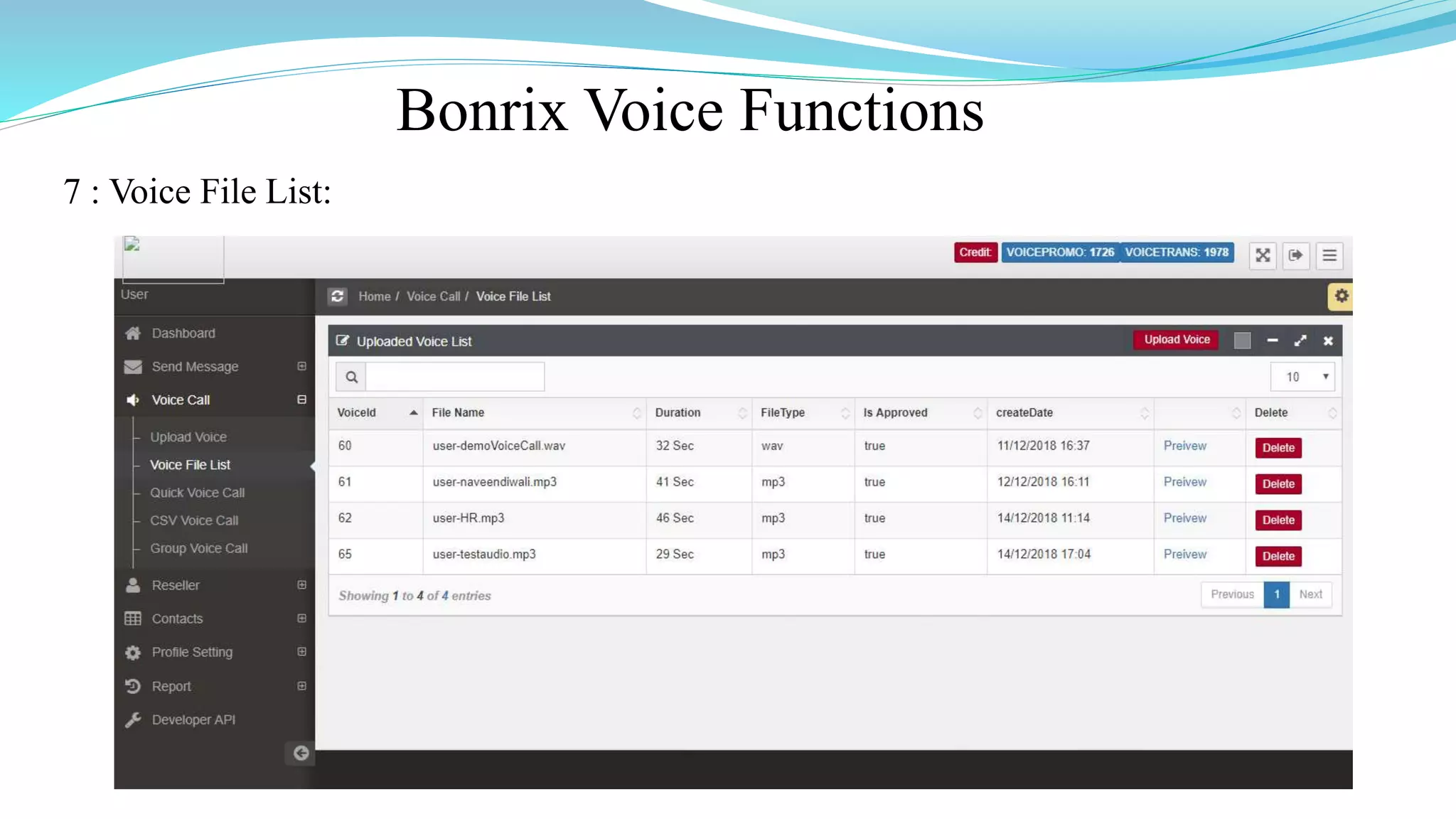
Task: Collapse the Uploaded Voice List panel with minus icon
Action: pyautogui.click(x=1273, y=341)
